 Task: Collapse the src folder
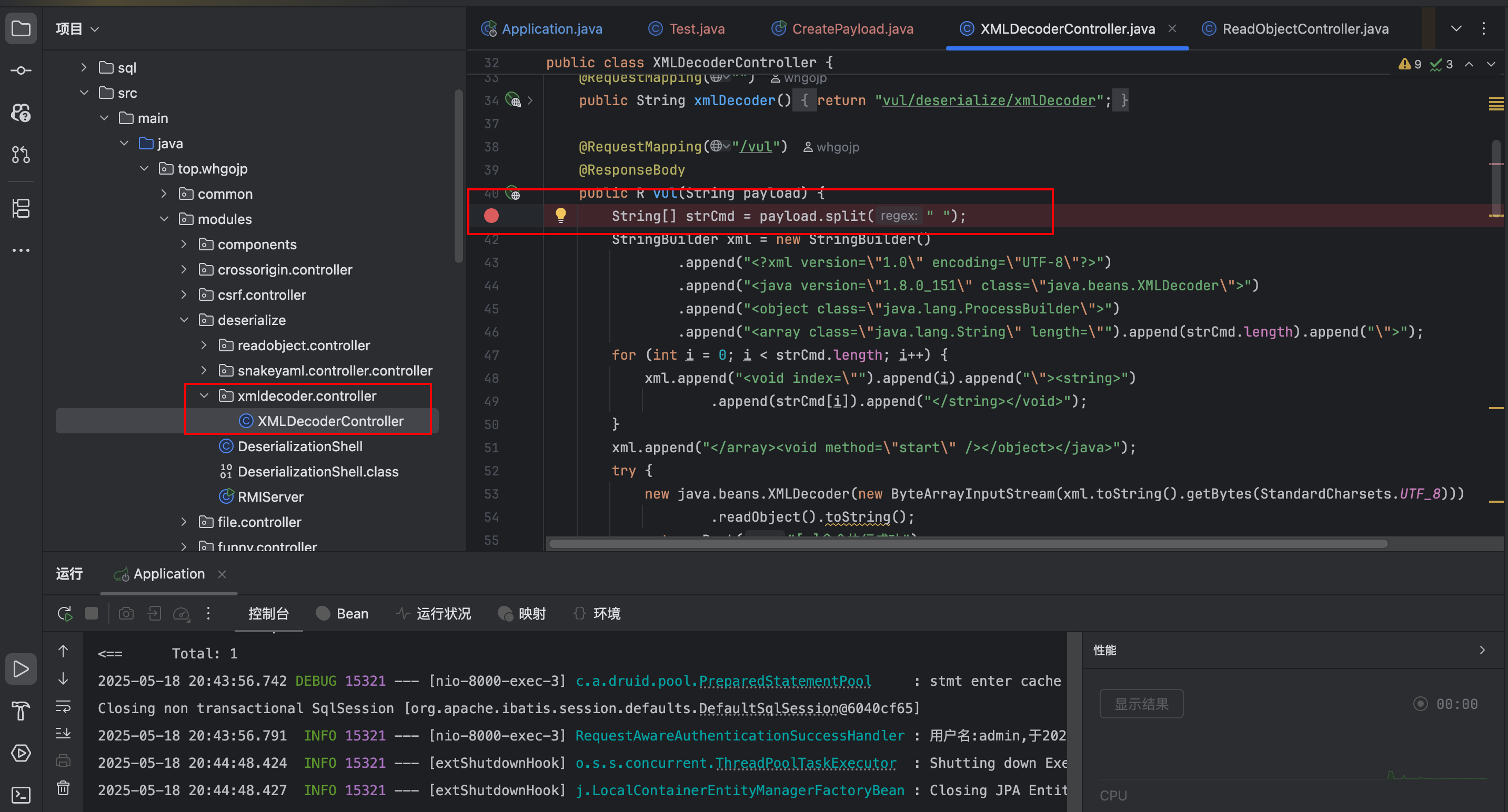84,93
